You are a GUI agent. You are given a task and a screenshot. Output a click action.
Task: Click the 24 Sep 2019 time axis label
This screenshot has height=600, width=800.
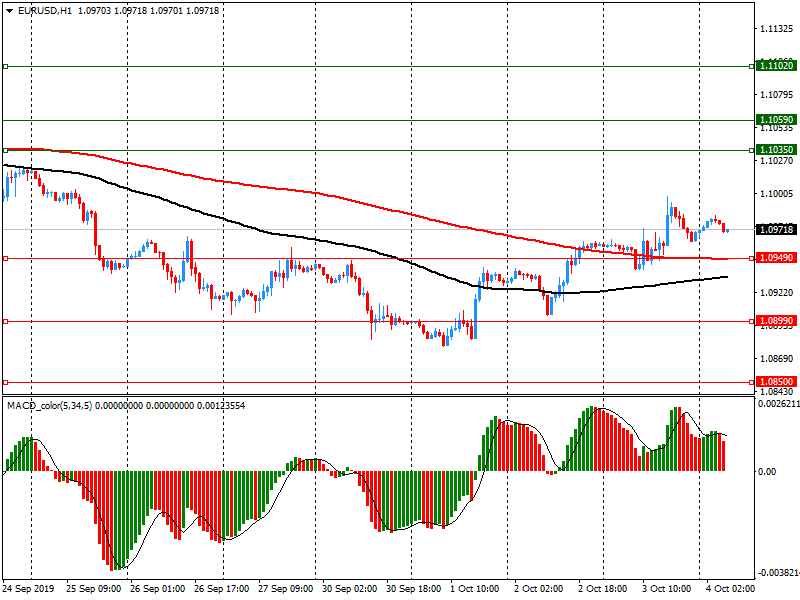(29, 590)
